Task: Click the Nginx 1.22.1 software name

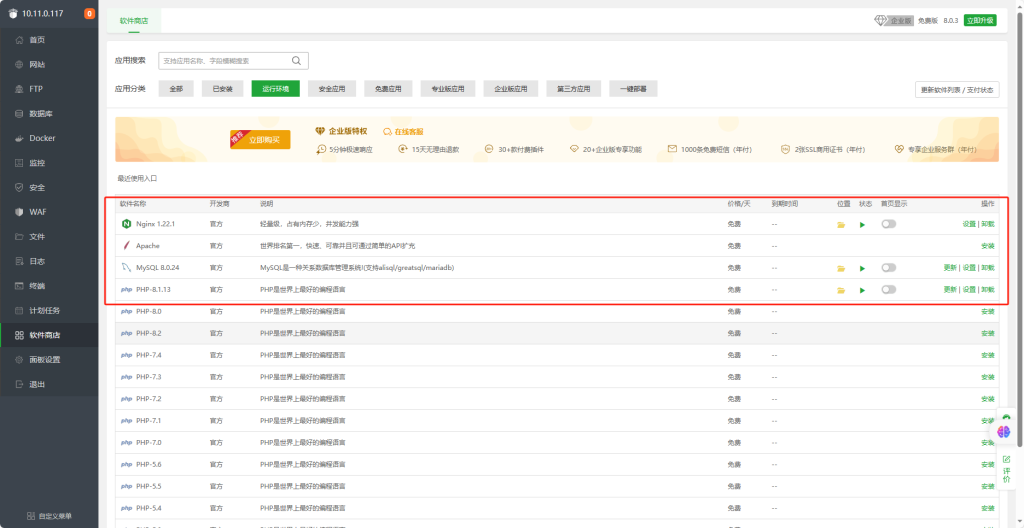Action: (x=155, y=224)
